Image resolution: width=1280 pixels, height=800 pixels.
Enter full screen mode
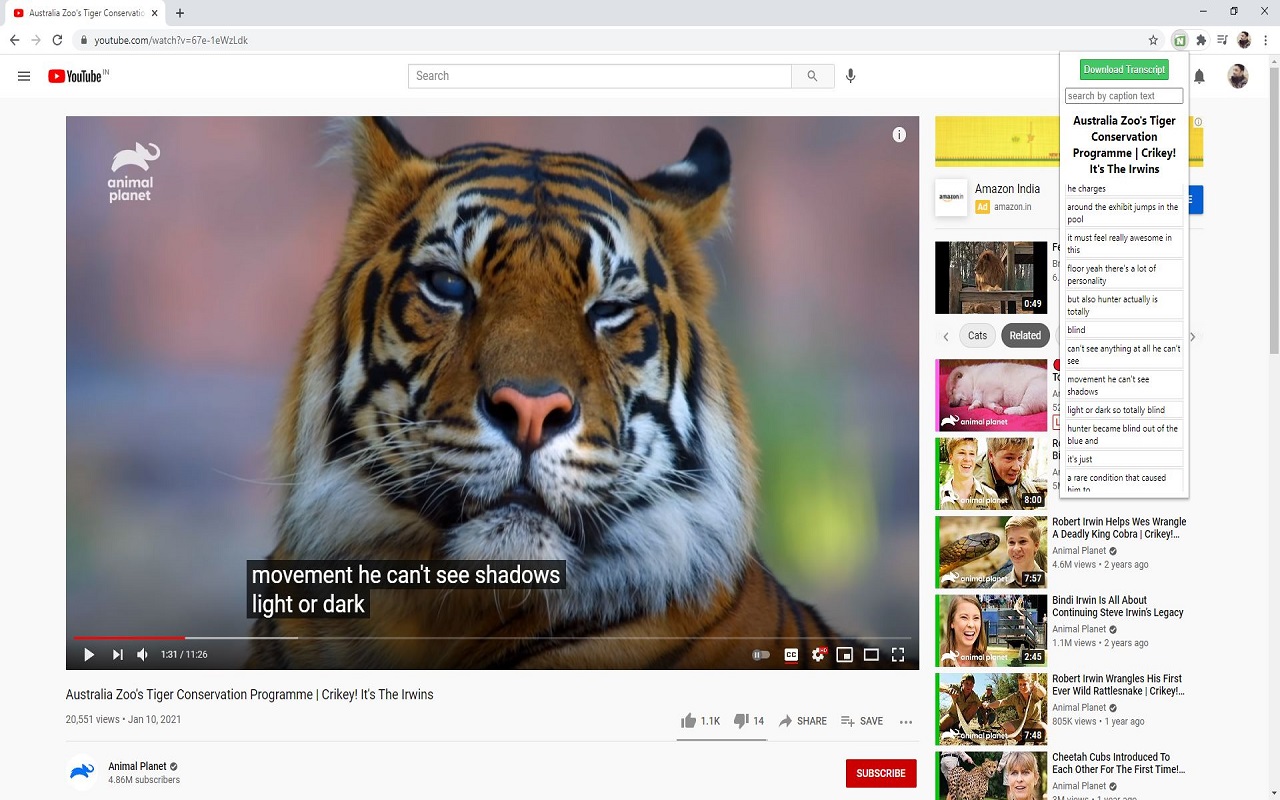pyautogui.click(x=898, y=655)
